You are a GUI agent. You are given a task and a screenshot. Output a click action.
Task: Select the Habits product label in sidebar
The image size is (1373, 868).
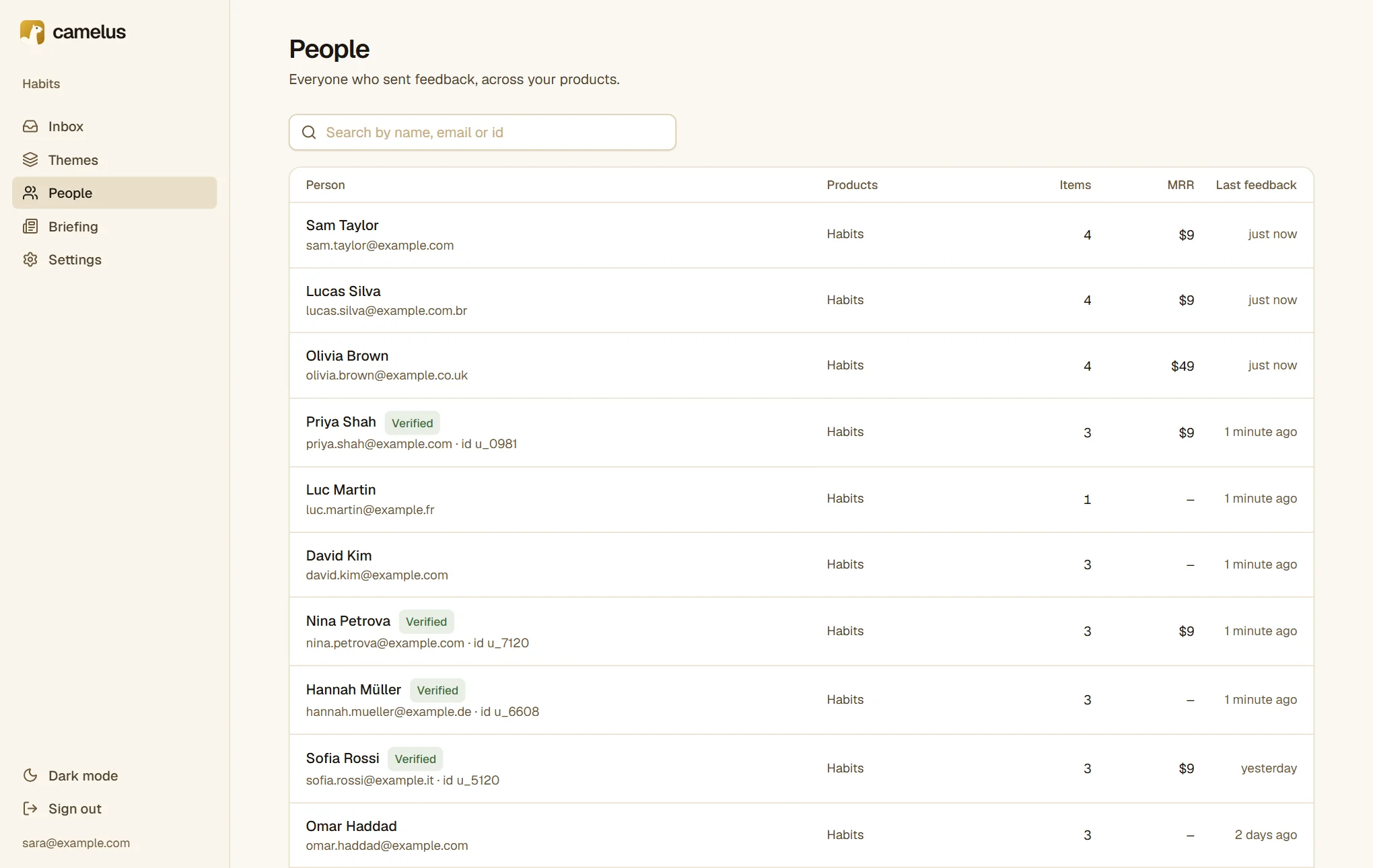(41, 84)
